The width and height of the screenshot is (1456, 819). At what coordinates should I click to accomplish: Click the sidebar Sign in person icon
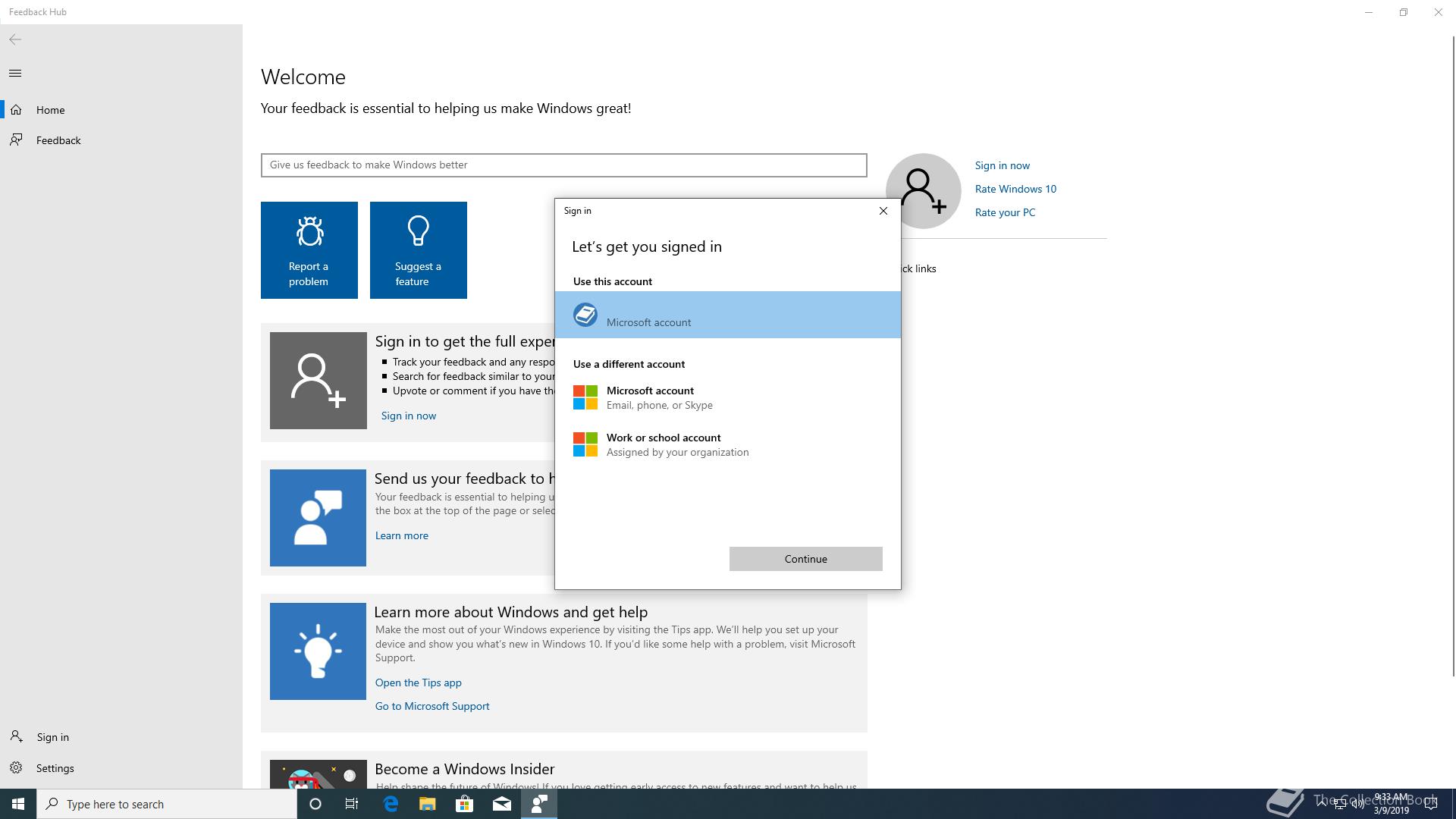[16, 737]
